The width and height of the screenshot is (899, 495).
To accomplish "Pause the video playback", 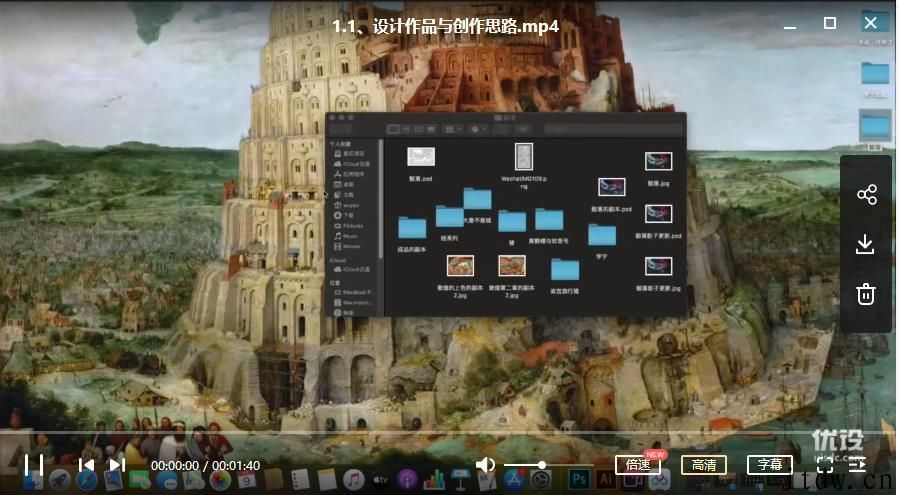I will pyautogui.click(x=34, y=465).
